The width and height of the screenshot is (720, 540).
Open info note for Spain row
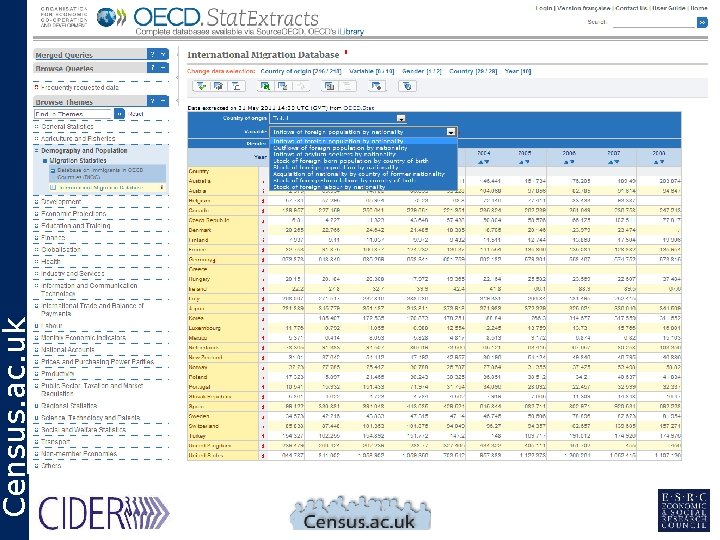click(x=263, y=406)
